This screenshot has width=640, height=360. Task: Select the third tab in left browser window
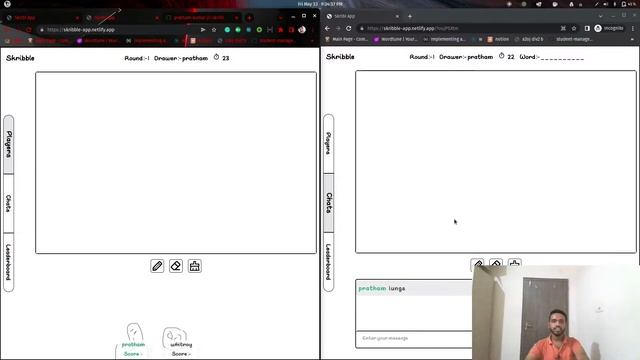[202, 18]
